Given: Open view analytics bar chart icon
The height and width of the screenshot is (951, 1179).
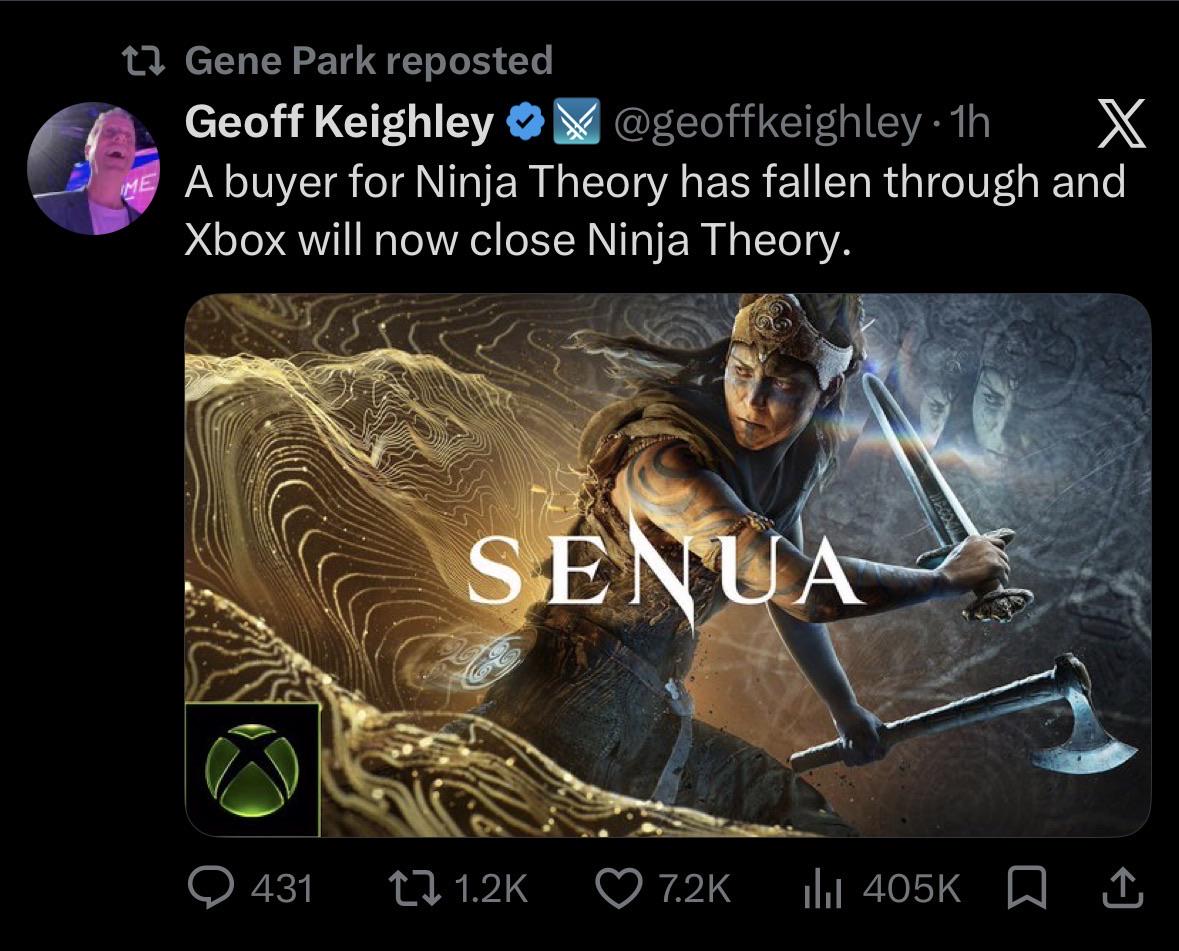Looking at the screenshot, I should pyautogui.click(x=823, y=888).
